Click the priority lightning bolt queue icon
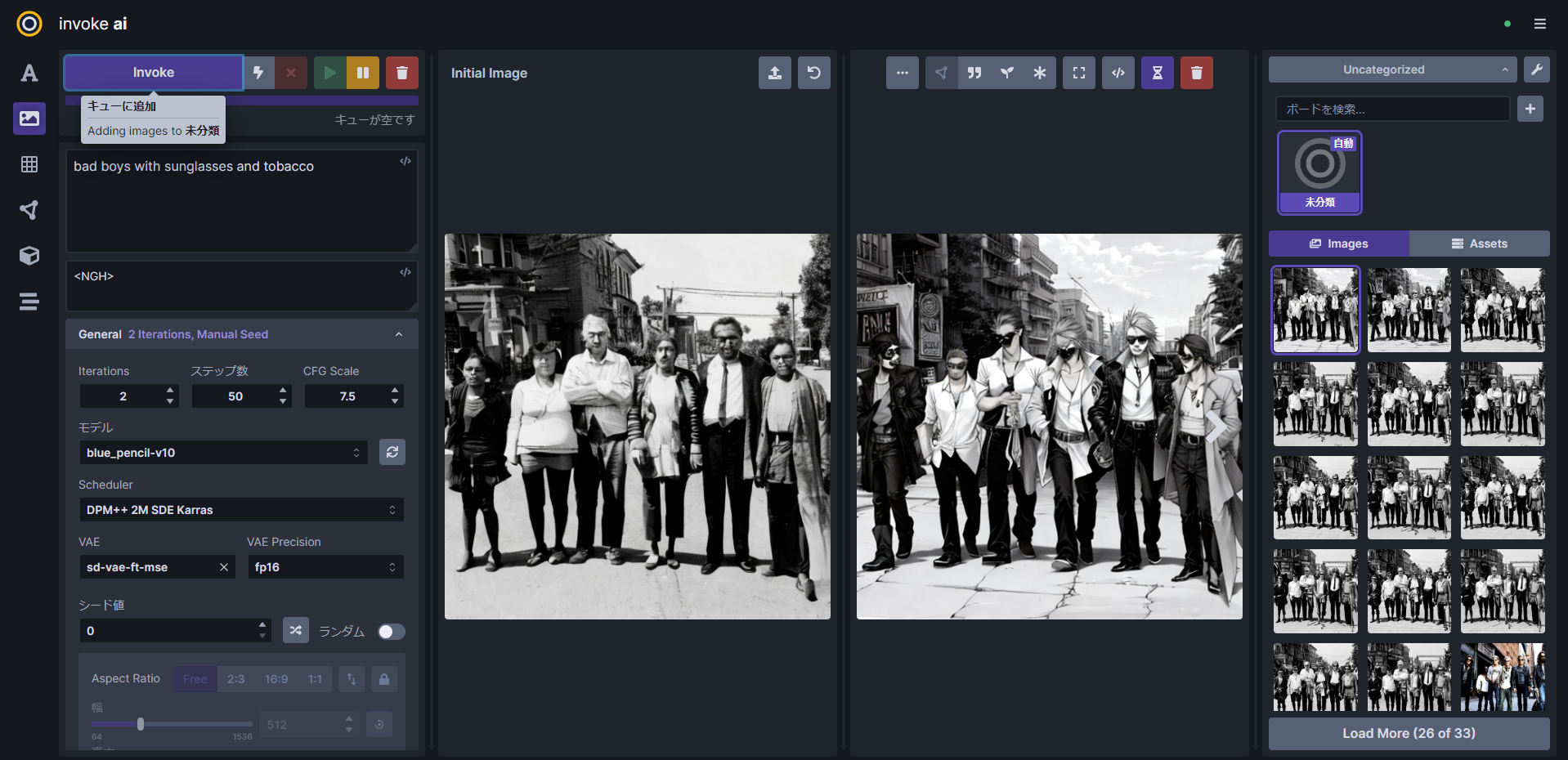 (258, 73)
